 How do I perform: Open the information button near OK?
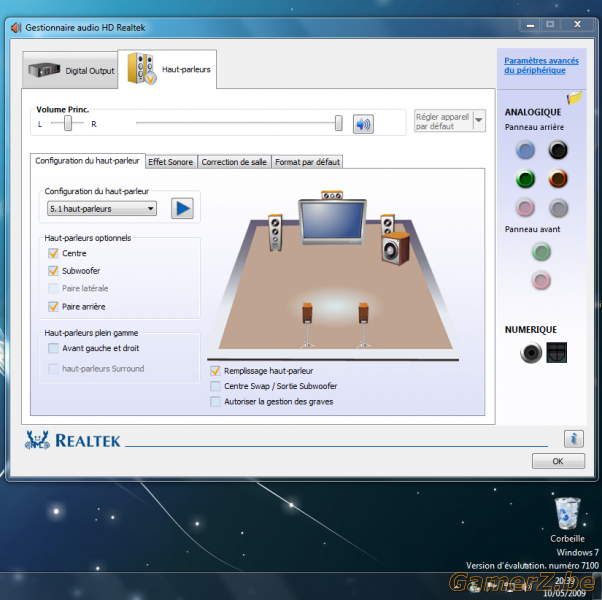(x=574, y=439)
